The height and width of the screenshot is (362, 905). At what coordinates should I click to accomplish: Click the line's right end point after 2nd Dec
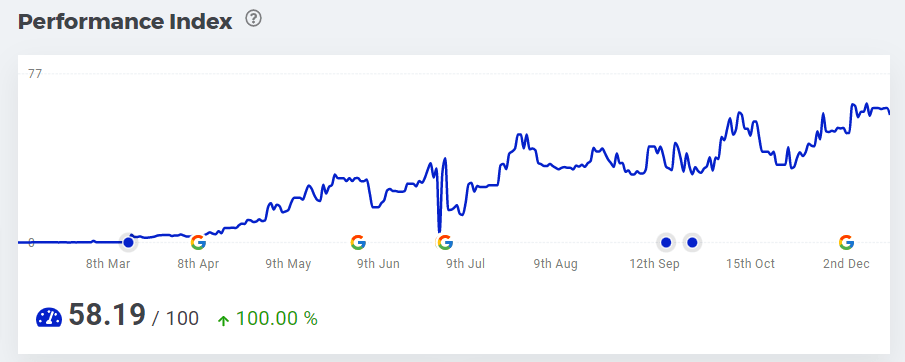(x=889, y=113)
